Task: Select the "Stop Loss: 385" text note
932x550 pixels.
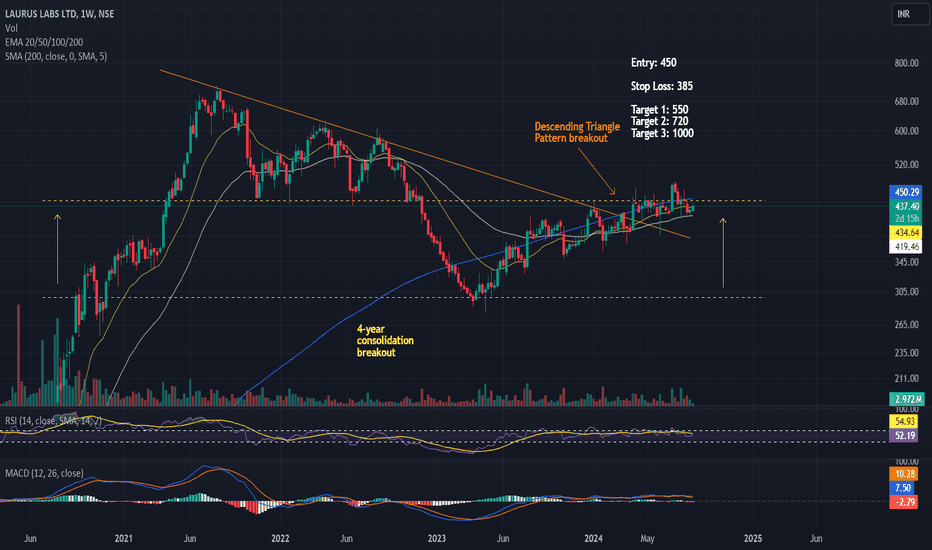Action: click(662, 86)
